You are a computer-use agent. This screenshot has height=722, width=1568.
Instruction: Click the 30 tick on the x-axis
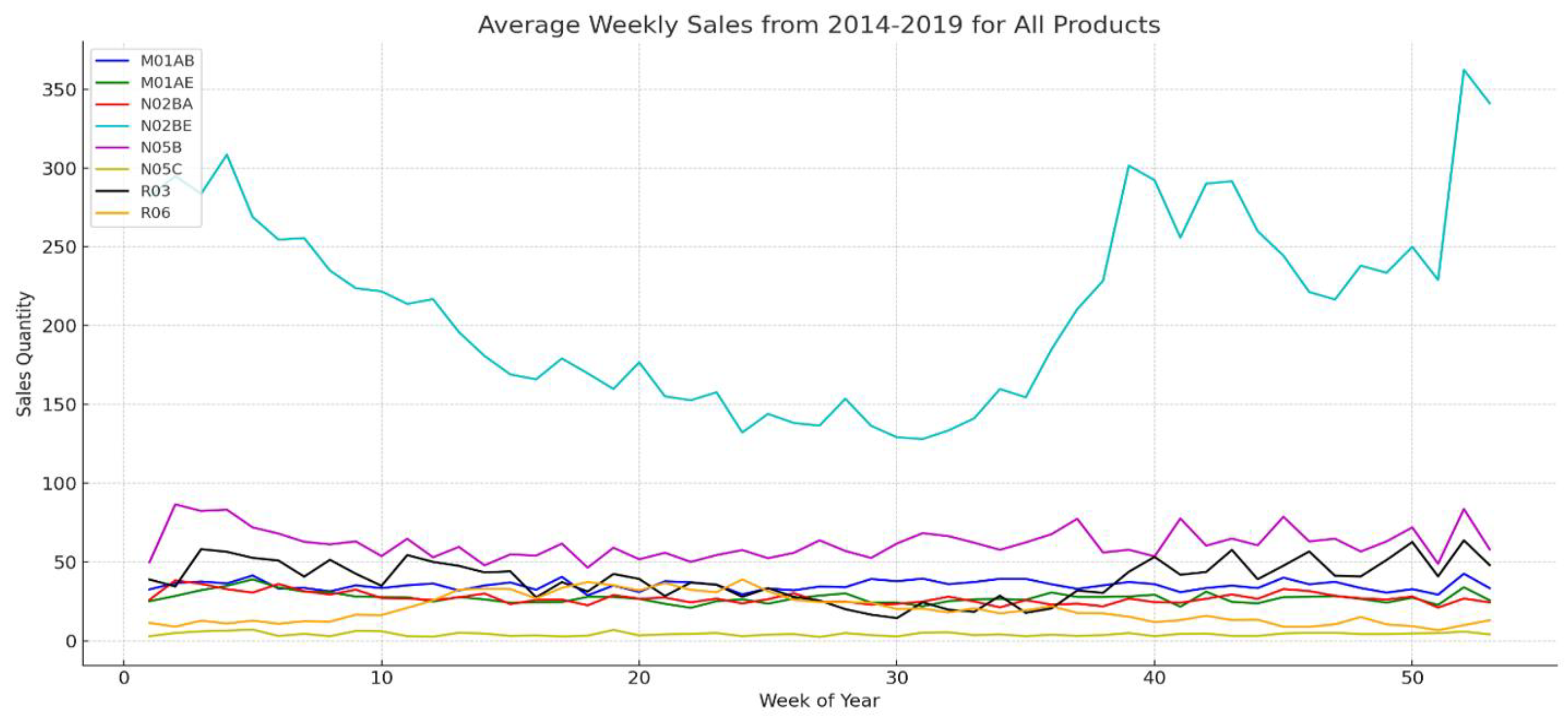point(896,678)
